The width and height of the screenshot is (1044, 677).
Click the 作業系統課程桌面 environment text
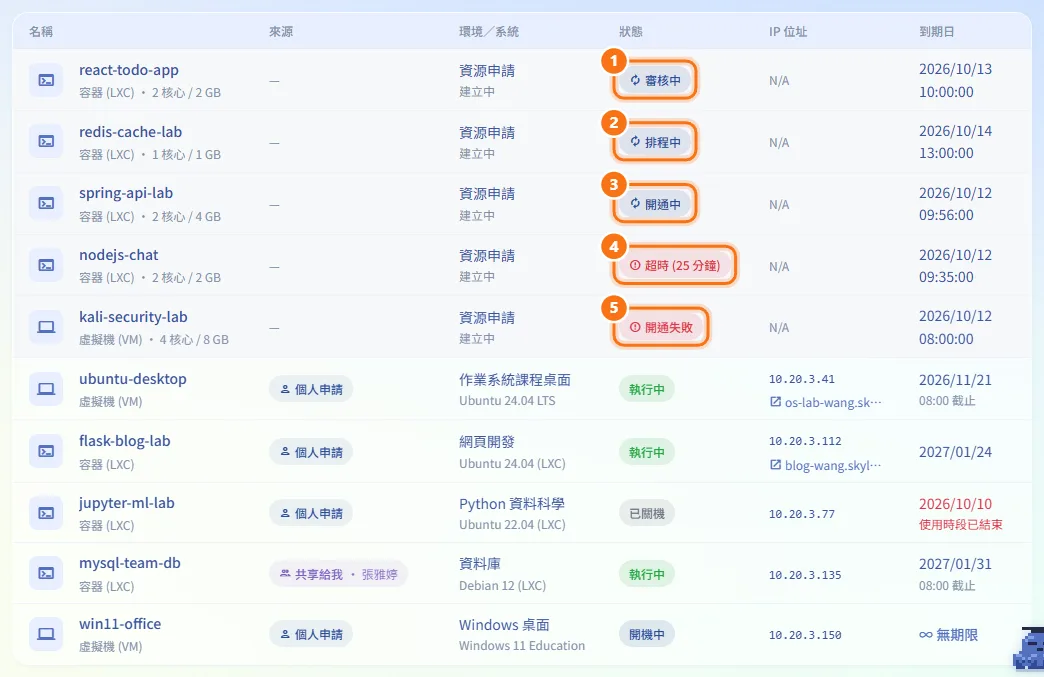[515, 380]
